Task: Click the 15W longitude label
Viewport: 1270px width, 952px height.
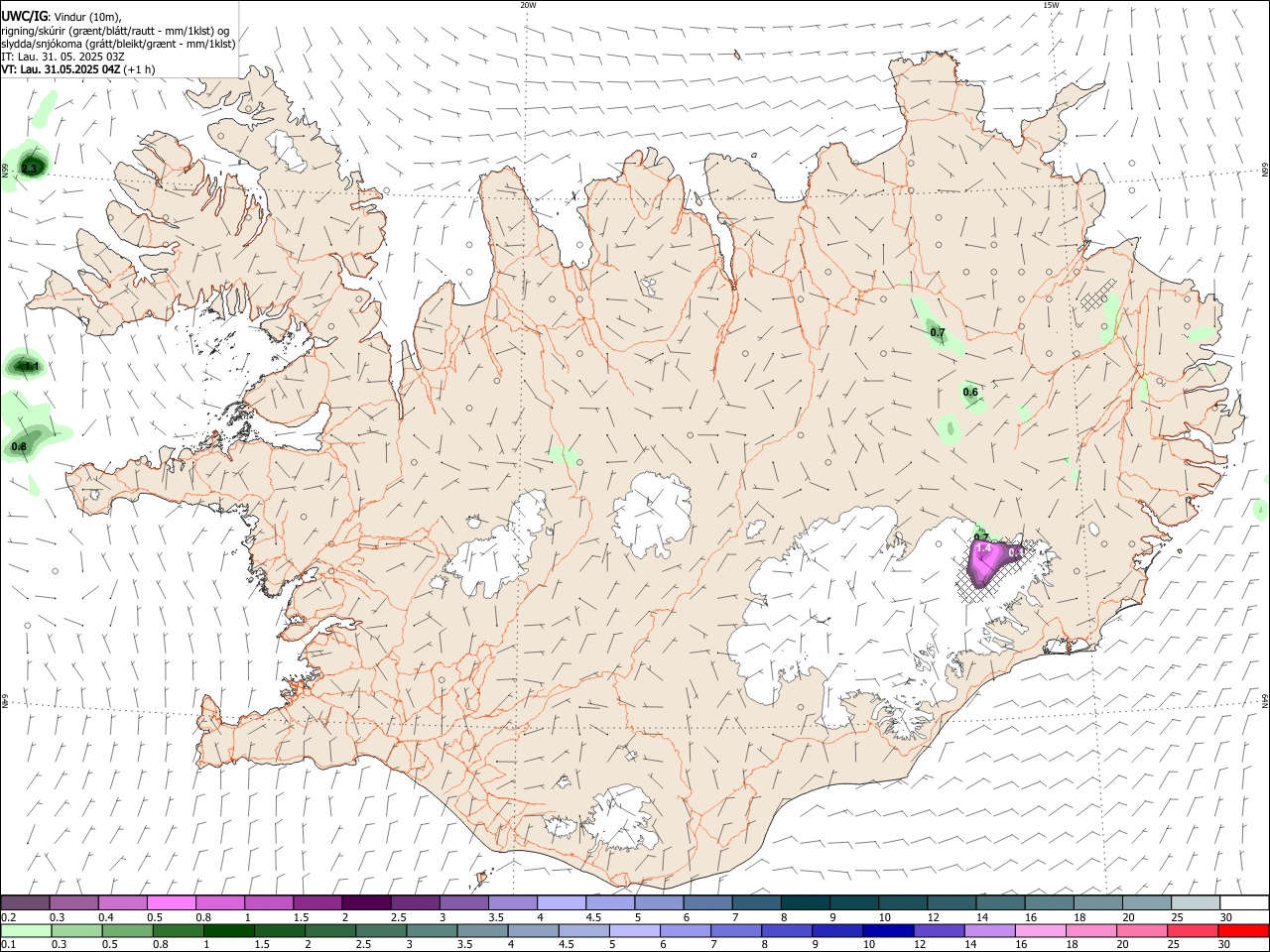Action: click(1050, 5)
